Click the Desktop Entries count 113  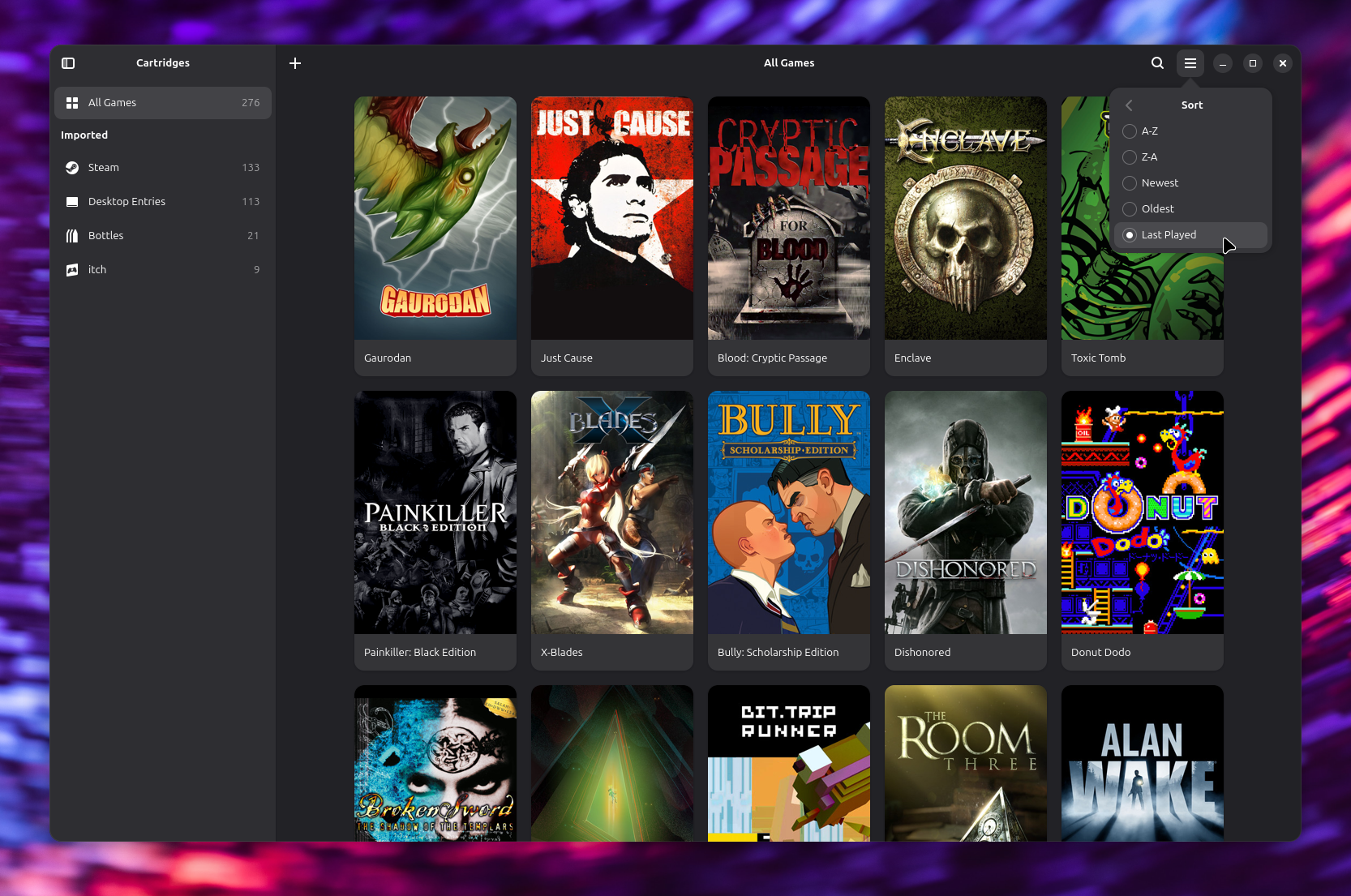pos(251,202)
